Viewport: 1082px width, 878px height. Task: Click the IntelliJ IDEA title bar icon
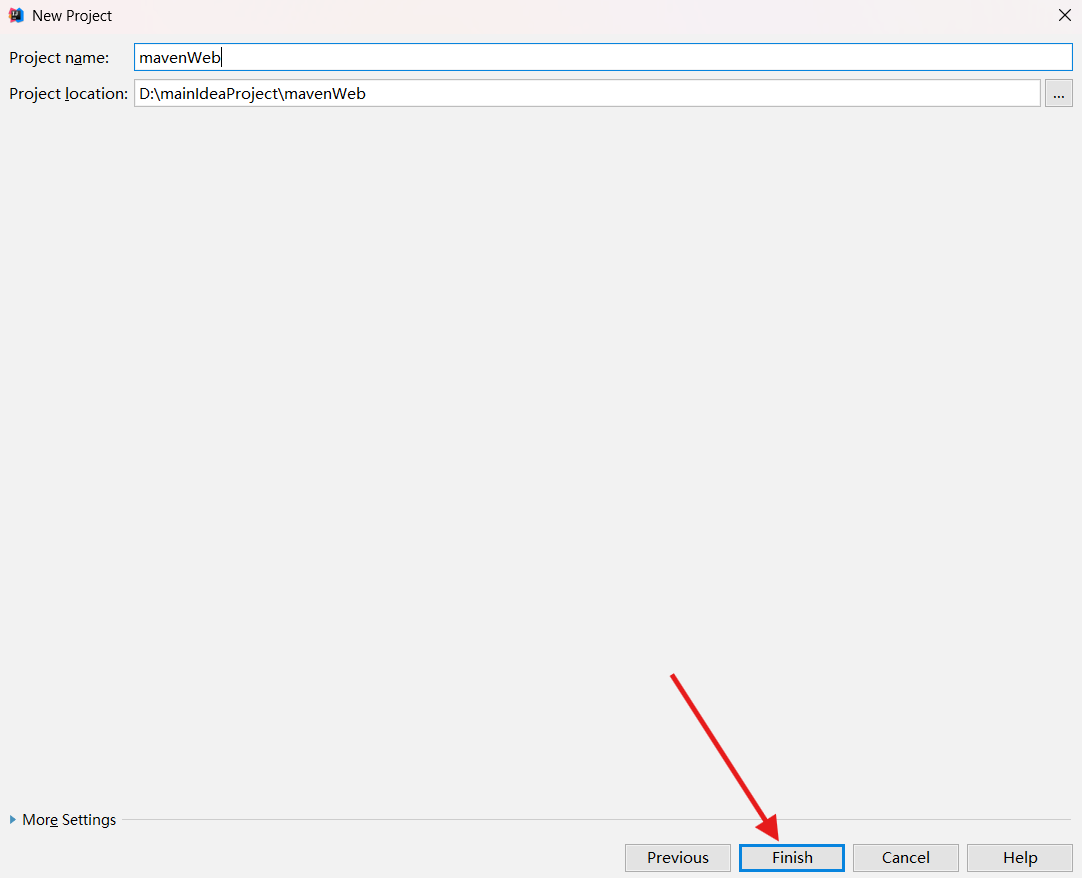(16, 15)
